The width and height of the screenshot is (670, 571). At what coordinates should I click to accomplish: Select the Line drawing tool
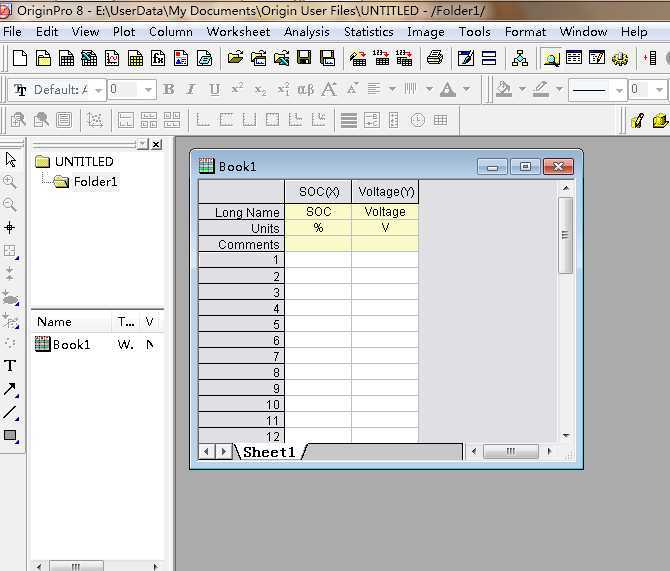(x=10, y=412)
